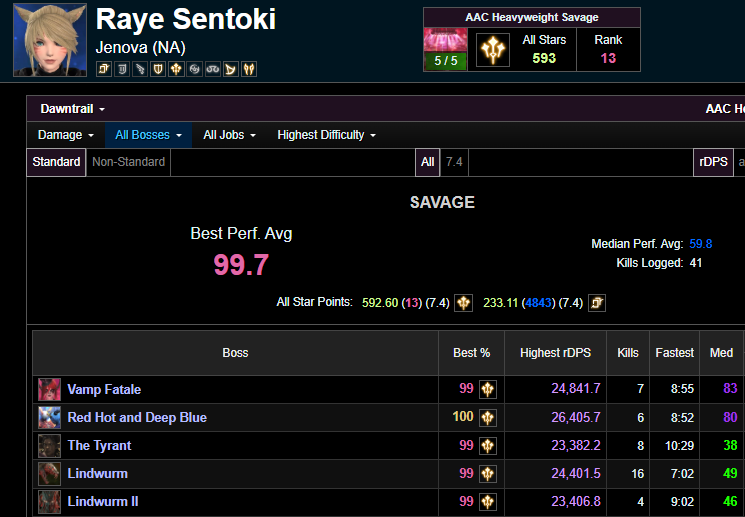Click Raye Sentoki's character portrait
Viewport: 745px width, 517px height.
50,40
